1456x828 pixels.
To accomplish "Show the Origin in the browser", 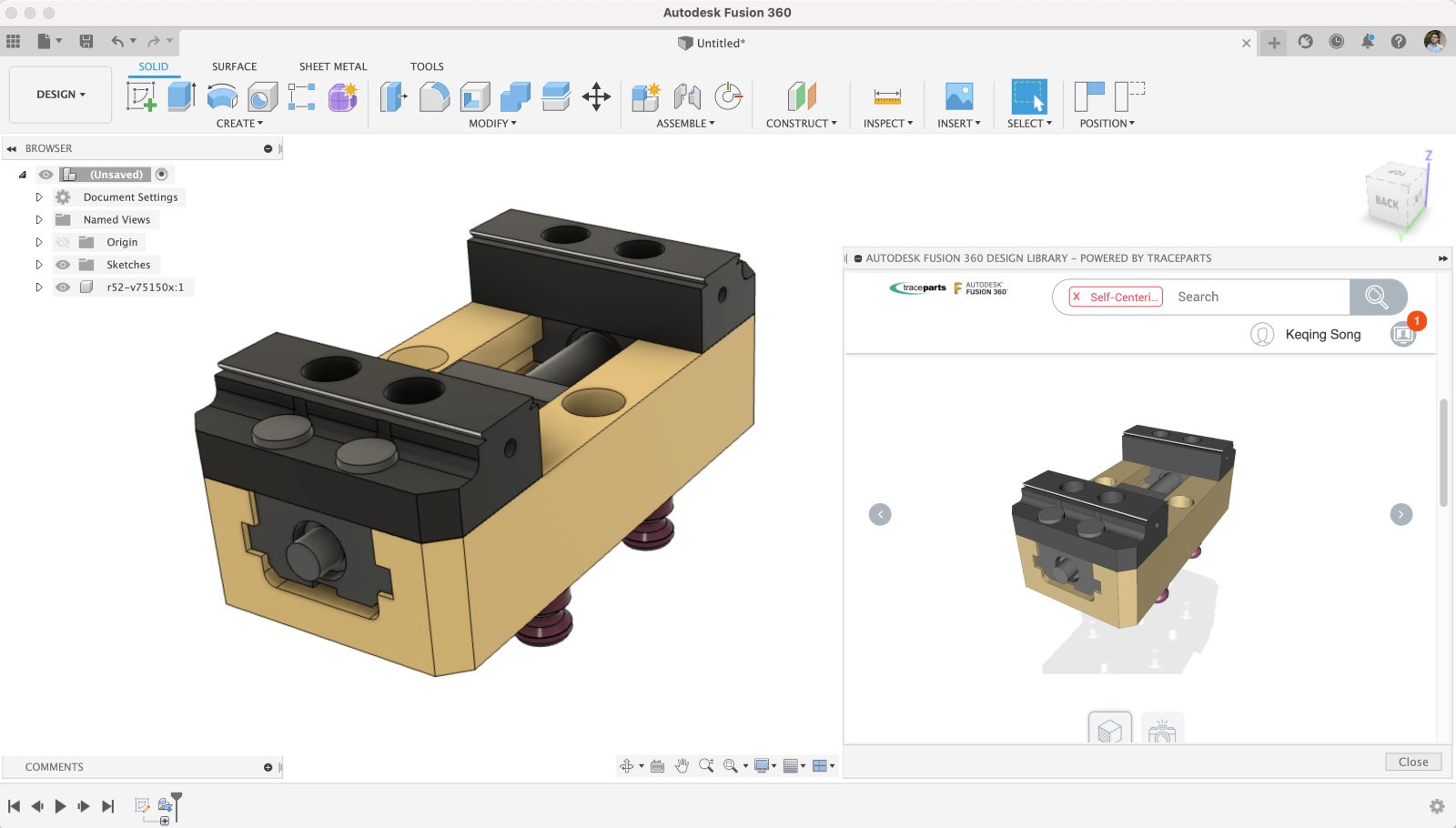I will click(x=62, y=241).
